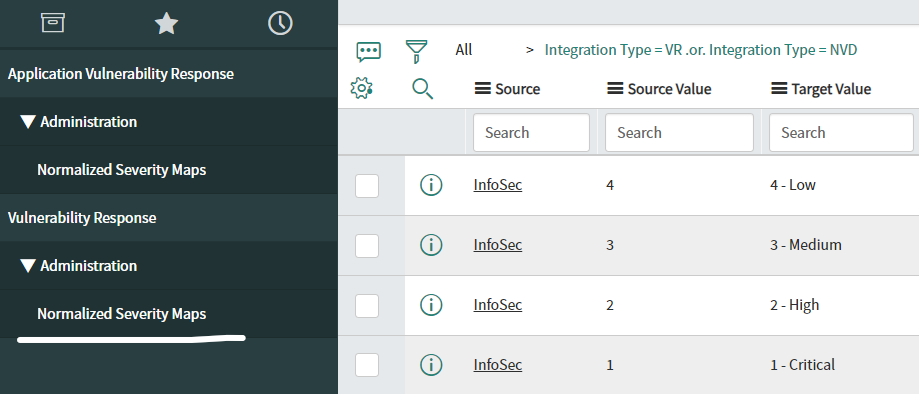Focus the Source column search field
919x394 pixels.
tap(532, 133)
